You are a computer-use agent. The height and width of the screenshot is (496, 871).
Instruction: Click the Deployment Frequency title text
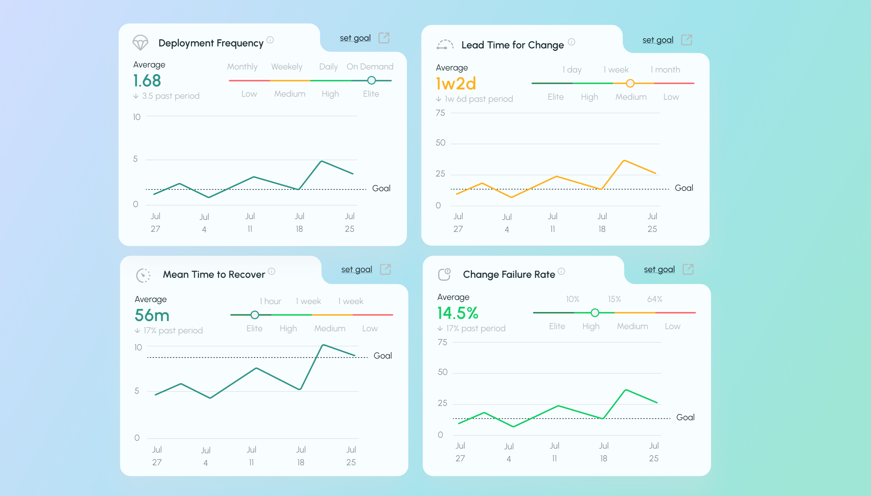pos(211,43)
